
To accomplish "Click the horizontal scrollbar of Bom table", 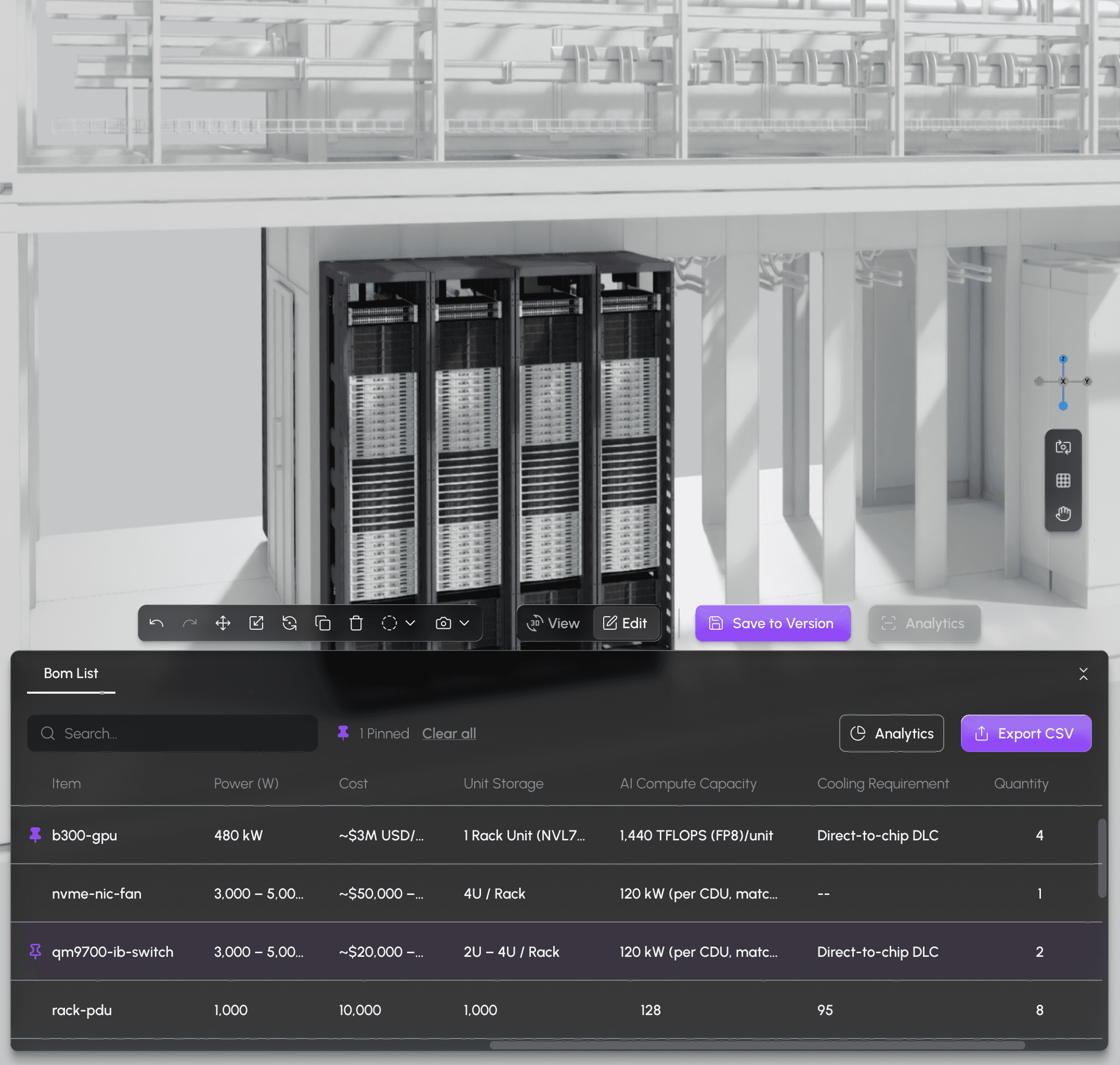I will pos(757,1045).
